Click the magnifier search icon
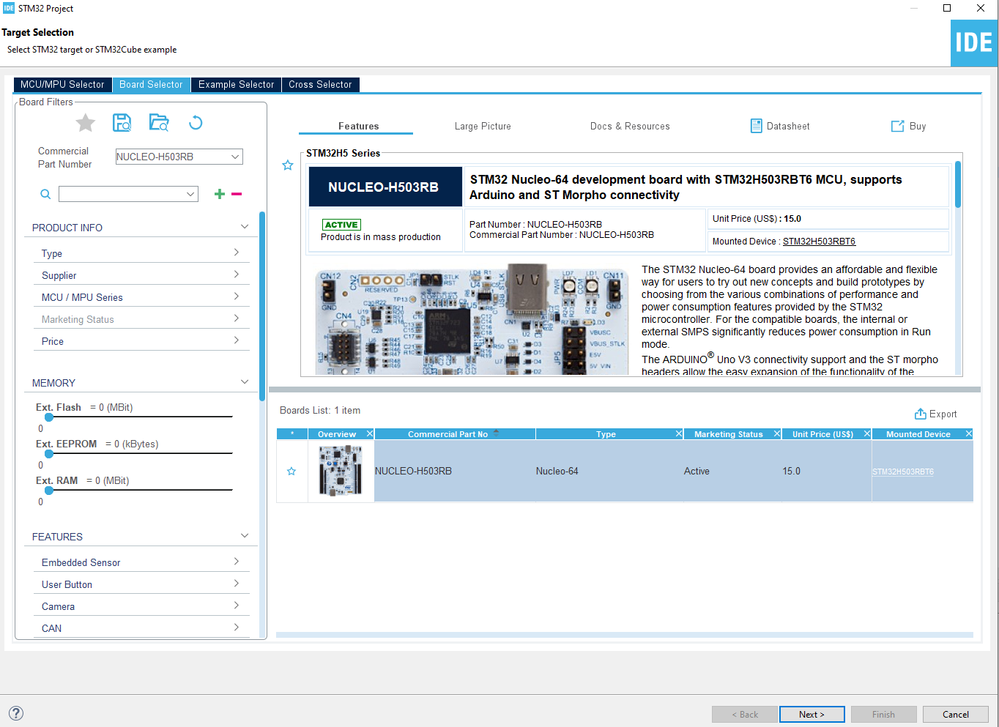 tap(45, 194)
